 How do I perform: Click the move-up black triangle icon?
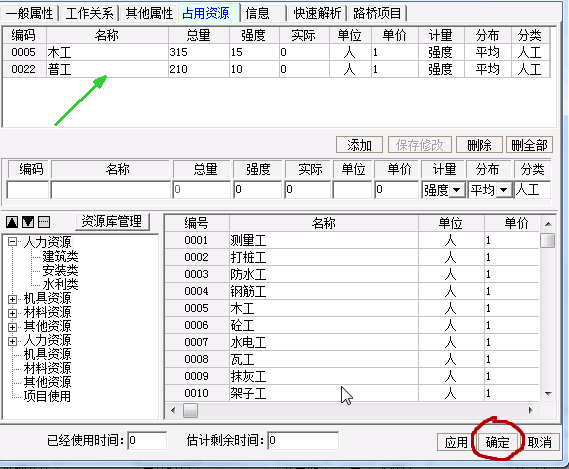click(x=12, y=222)
